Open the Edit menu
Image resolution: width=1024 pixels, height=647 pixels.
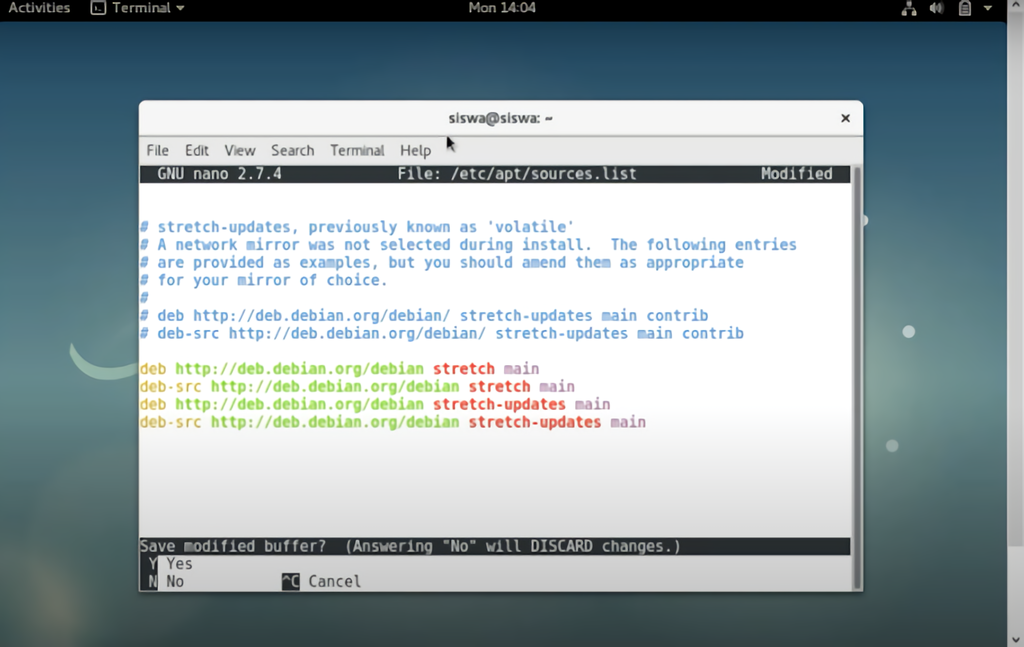pos(197,150)
